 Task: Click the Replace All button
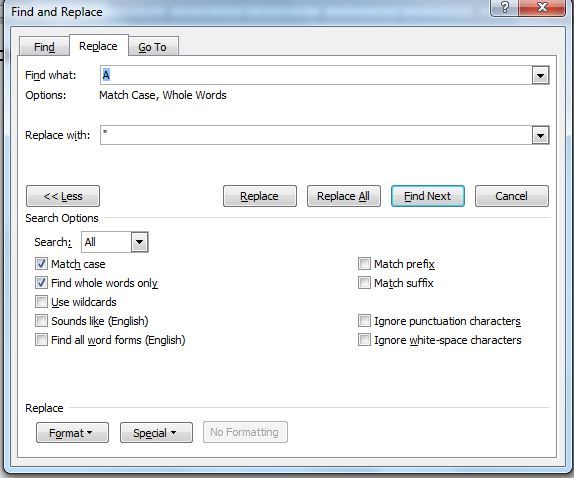coord(344,196)
